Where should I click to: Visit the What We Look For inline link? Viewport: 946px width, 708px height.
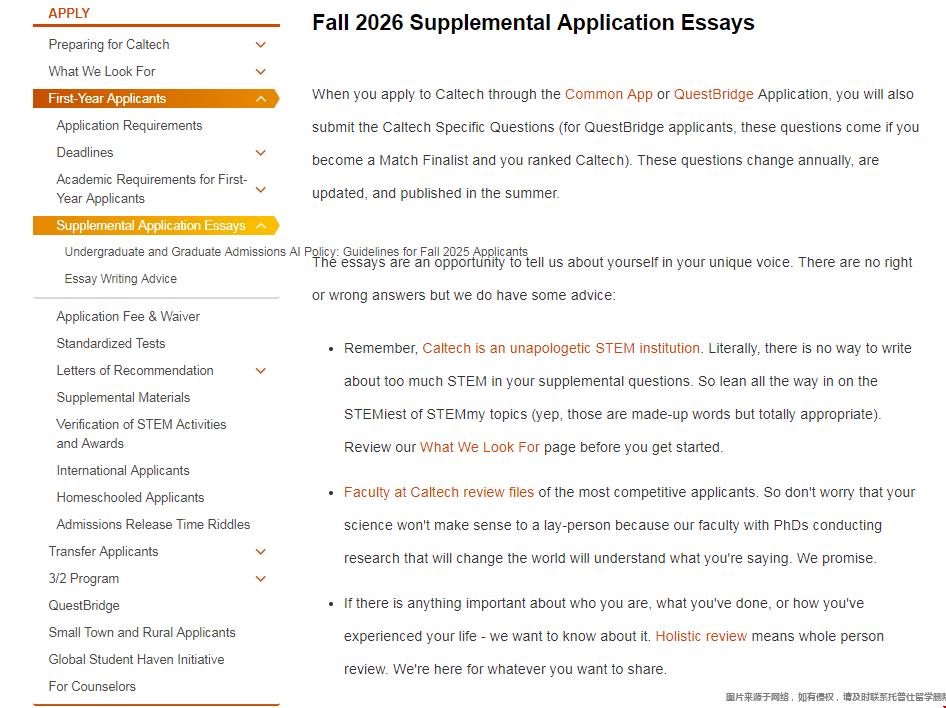(x=480, y=448)
